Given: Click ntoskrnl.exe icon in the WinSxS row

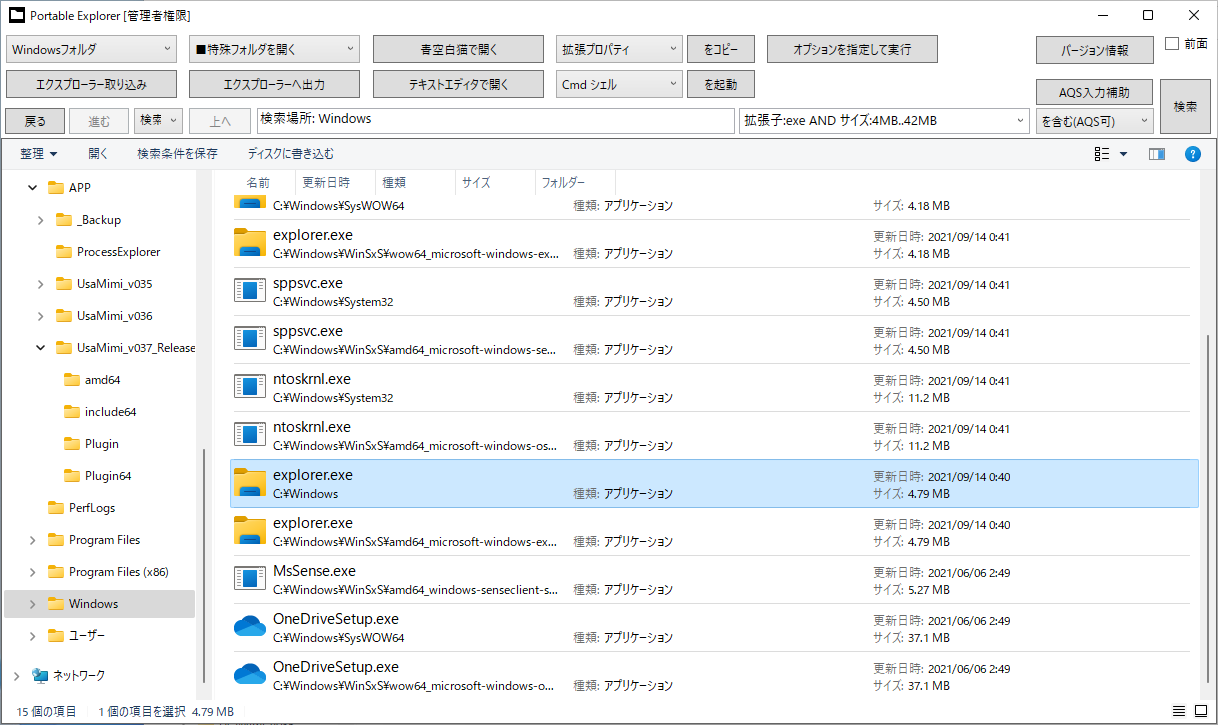Looking at the screenshot, I should tap(250, 435).
